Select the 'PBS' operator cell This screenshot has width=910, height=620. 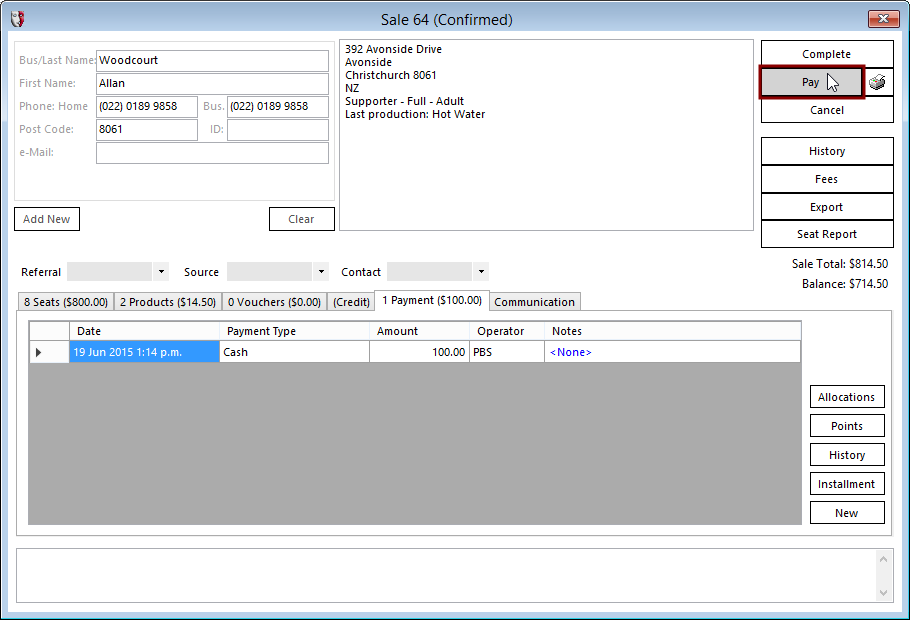click(507, 352)
